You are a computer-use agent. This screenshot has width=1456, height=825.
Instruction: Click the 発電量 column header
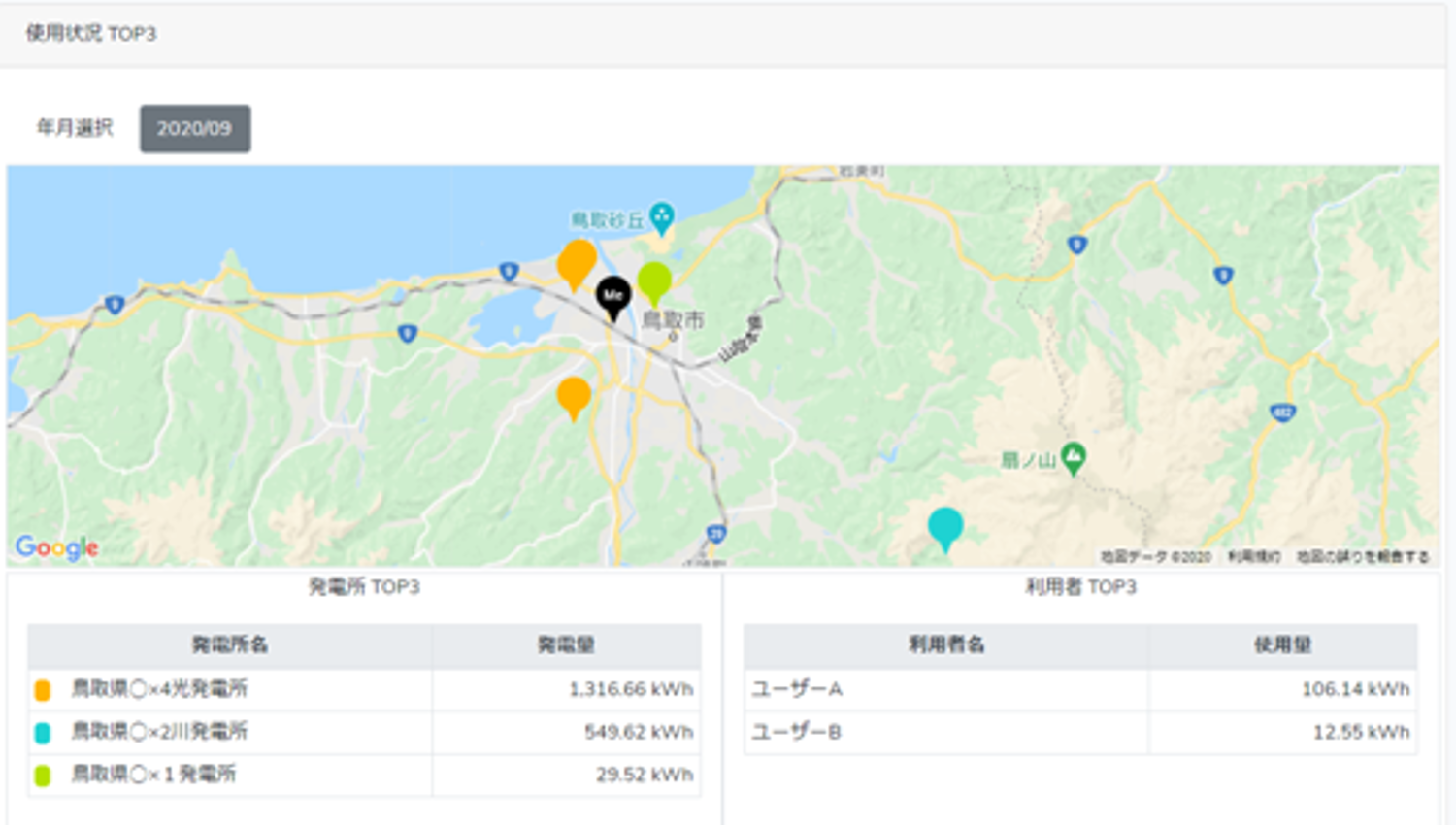pos(567,645)
